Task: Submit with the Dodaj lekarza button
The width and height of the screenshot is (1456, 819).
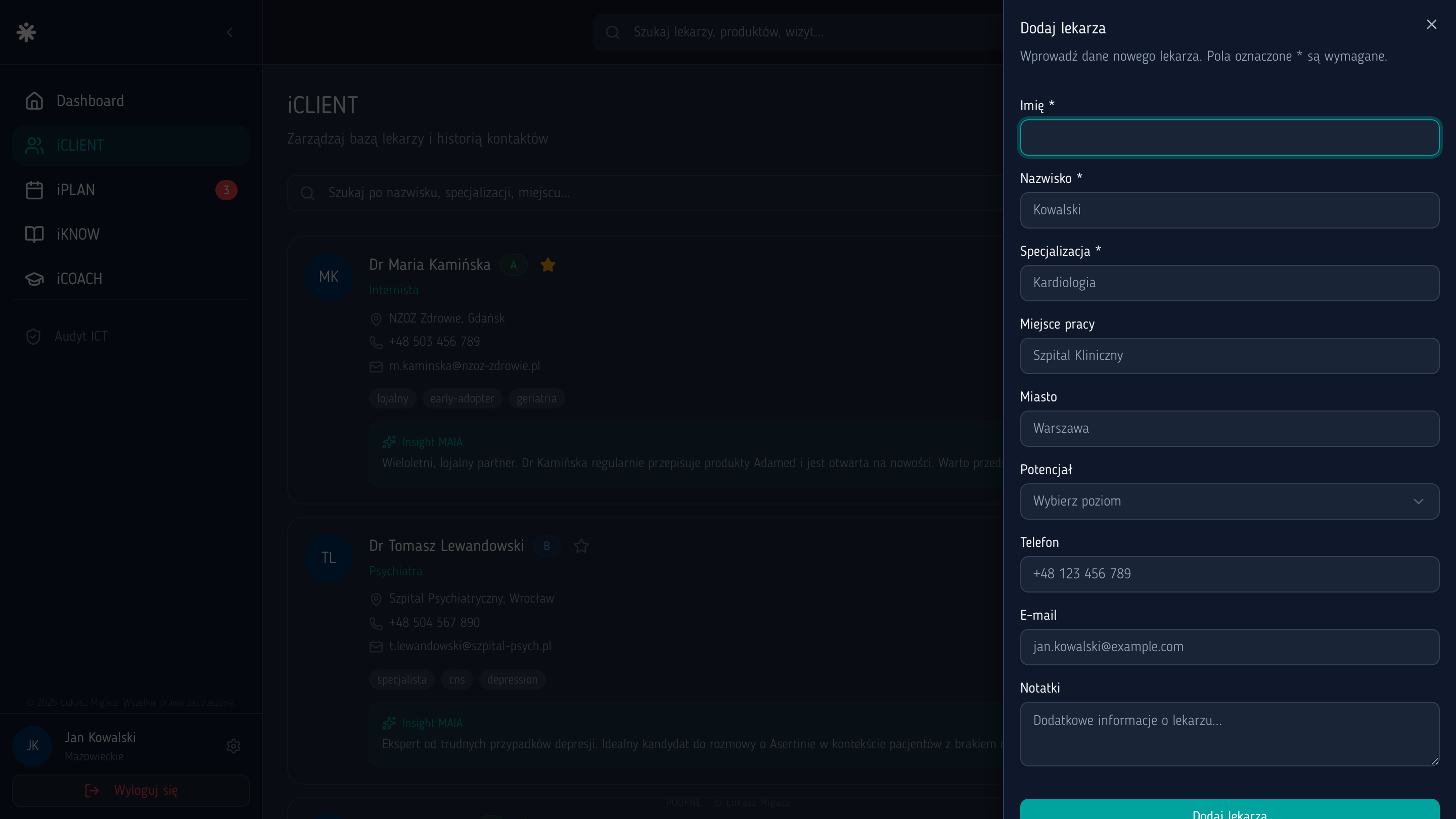Action: click(1230, 809)
